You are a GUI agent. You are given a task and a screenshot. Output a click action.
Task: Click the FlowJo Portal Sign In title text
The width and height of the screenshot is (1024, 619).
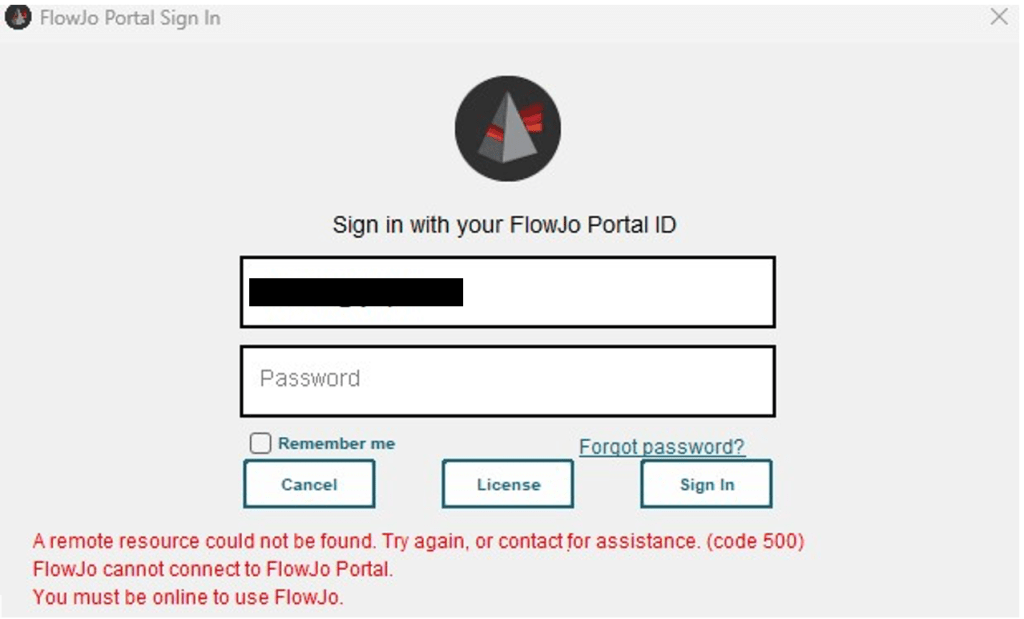tap(130, 18)
